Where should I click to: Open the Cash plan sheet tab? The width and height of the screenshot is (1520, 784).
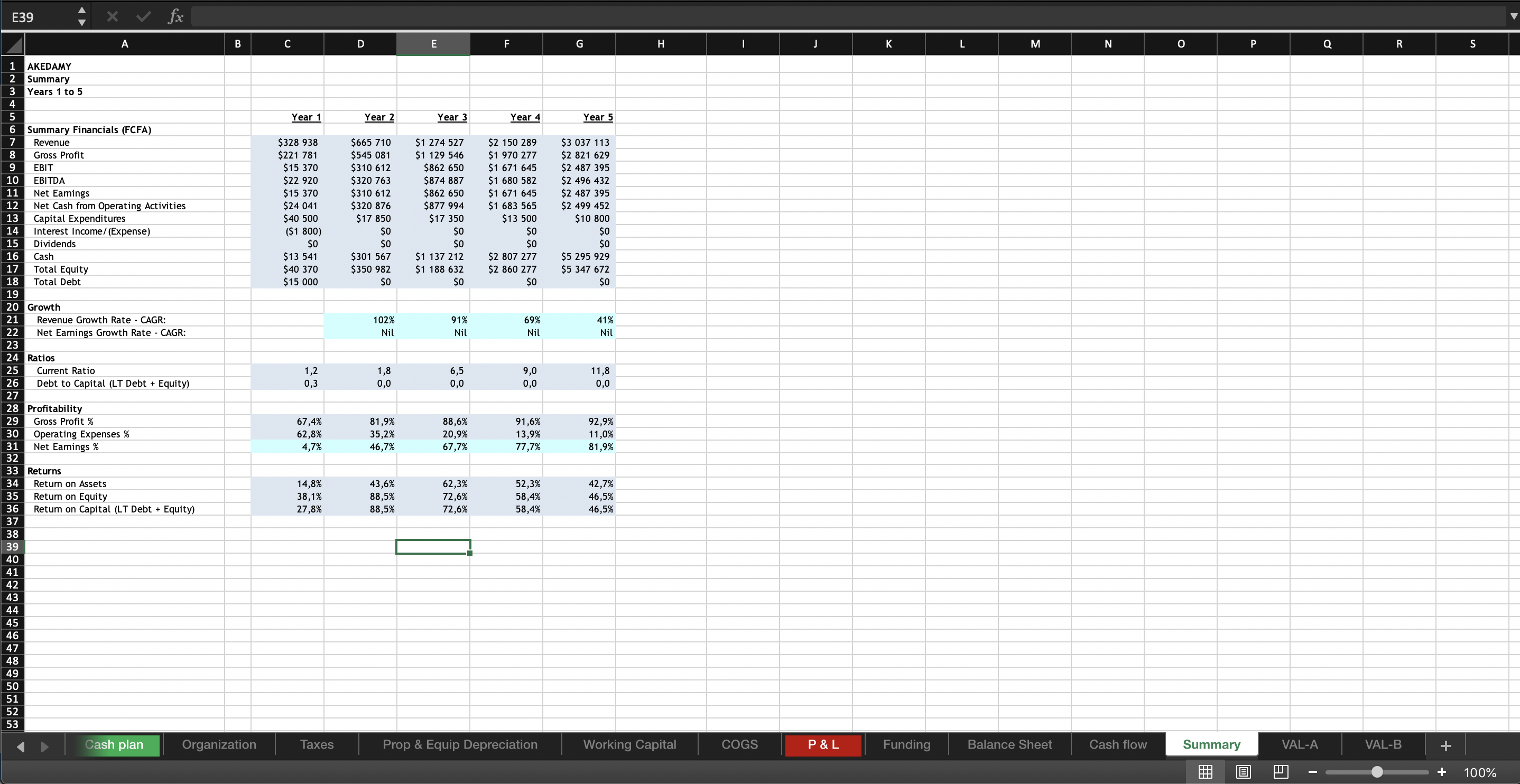pos(114,744)
